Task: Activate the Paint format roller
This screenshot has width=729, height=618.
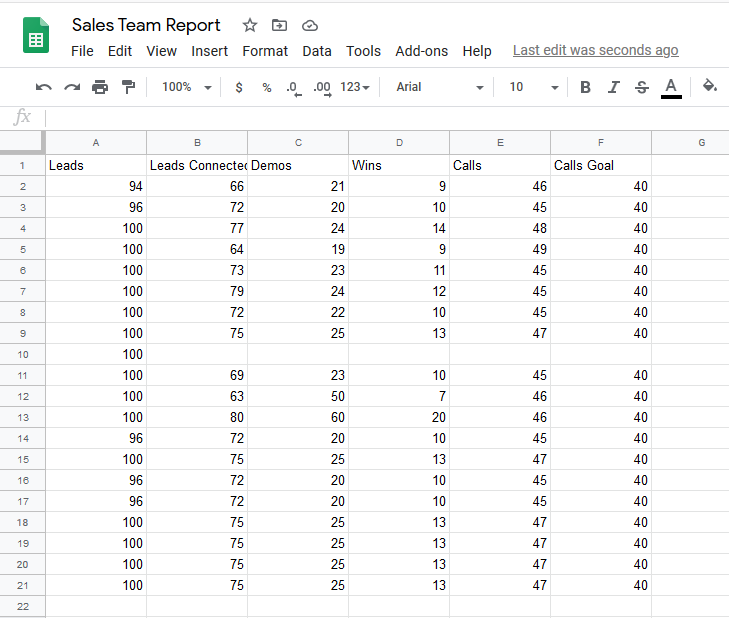Action: 128,87
